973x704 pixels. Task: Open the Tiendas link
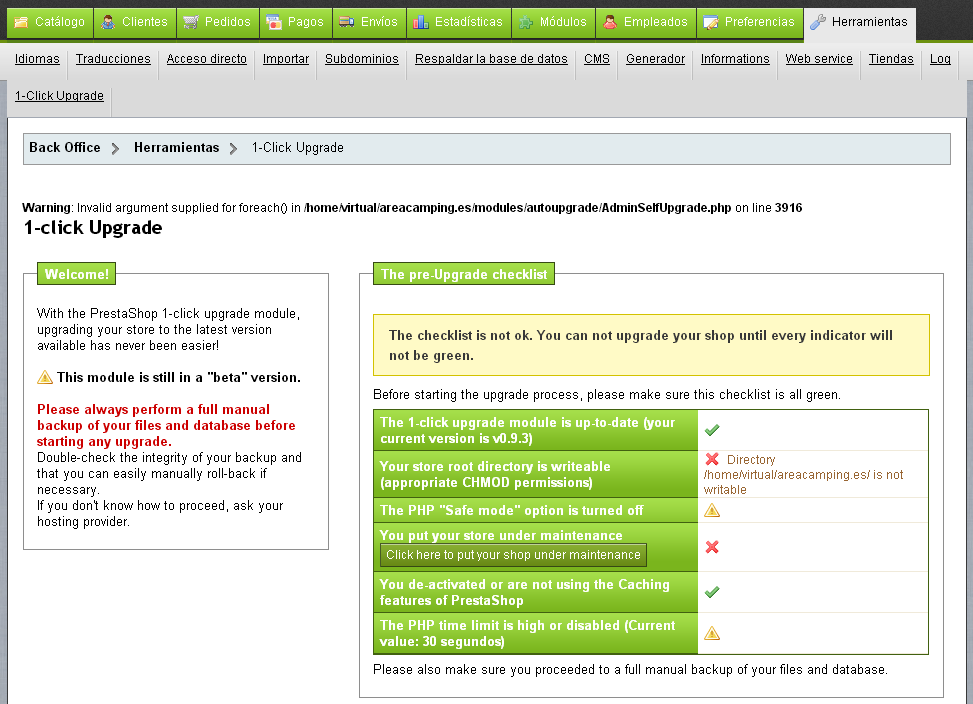(x=891, y=59)
